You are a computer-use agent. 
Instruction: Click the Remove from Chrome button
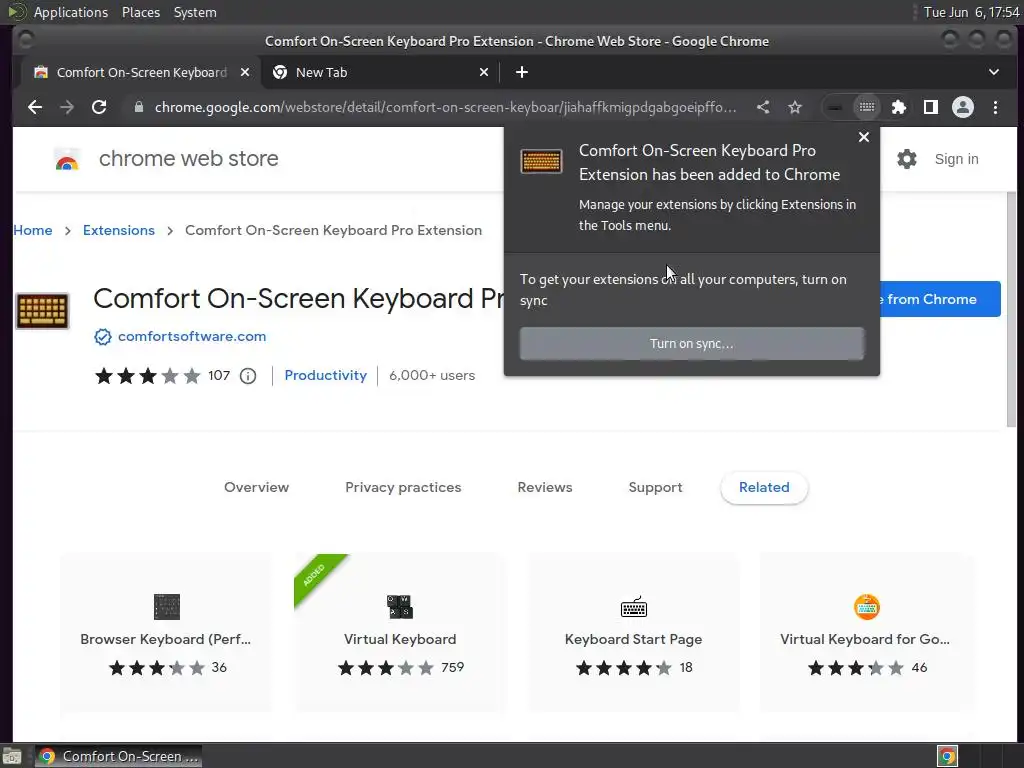pos(940,299)
